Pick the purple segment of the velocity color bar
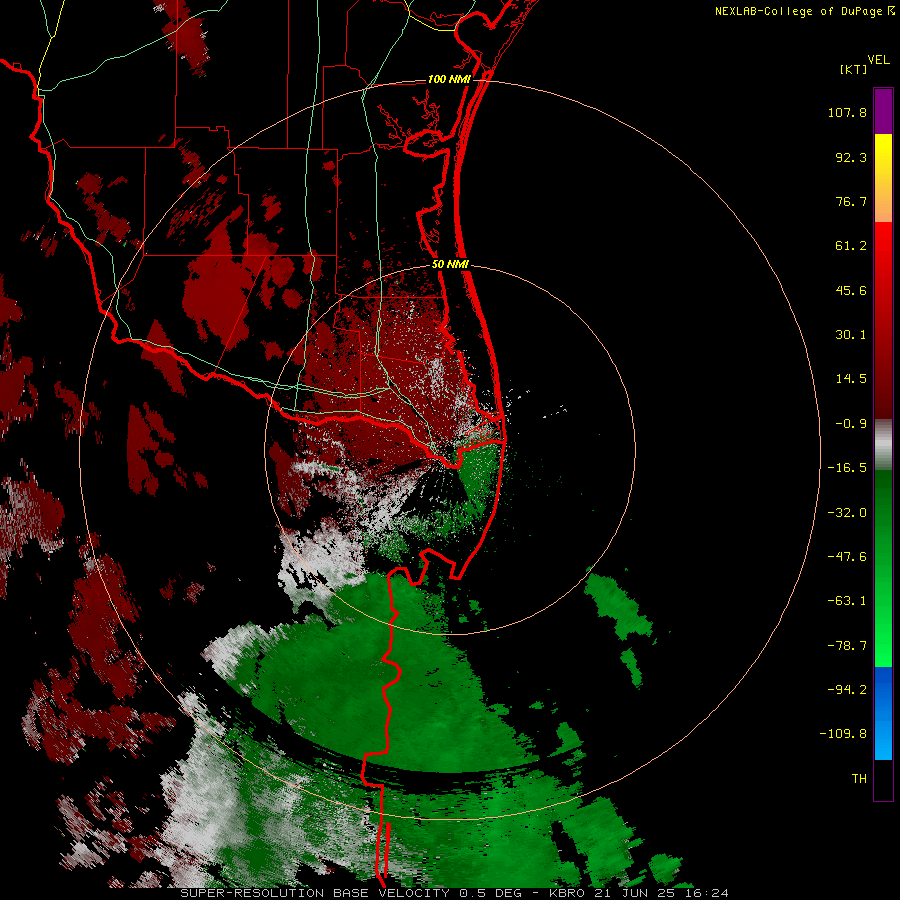Screen dimensions: 900x900 [x=883, y=111]
